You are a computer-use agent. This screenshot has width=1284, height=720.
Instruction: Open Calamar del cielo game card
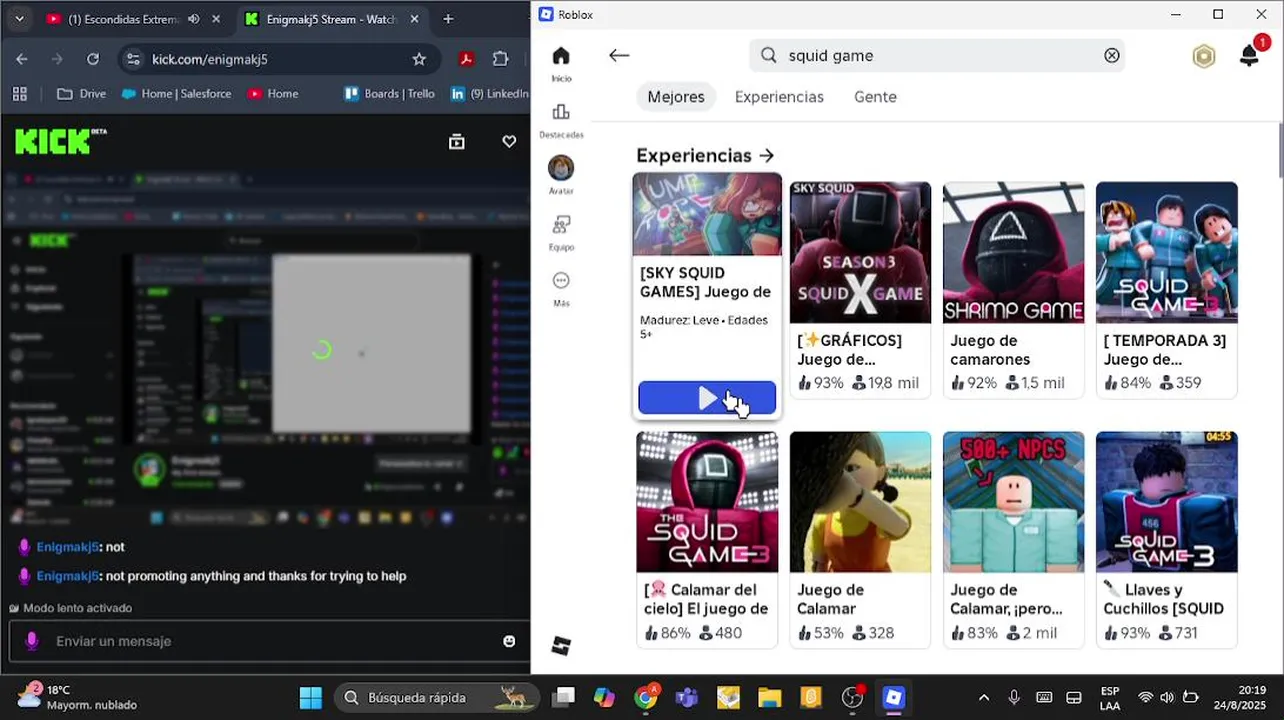[707, 540]
